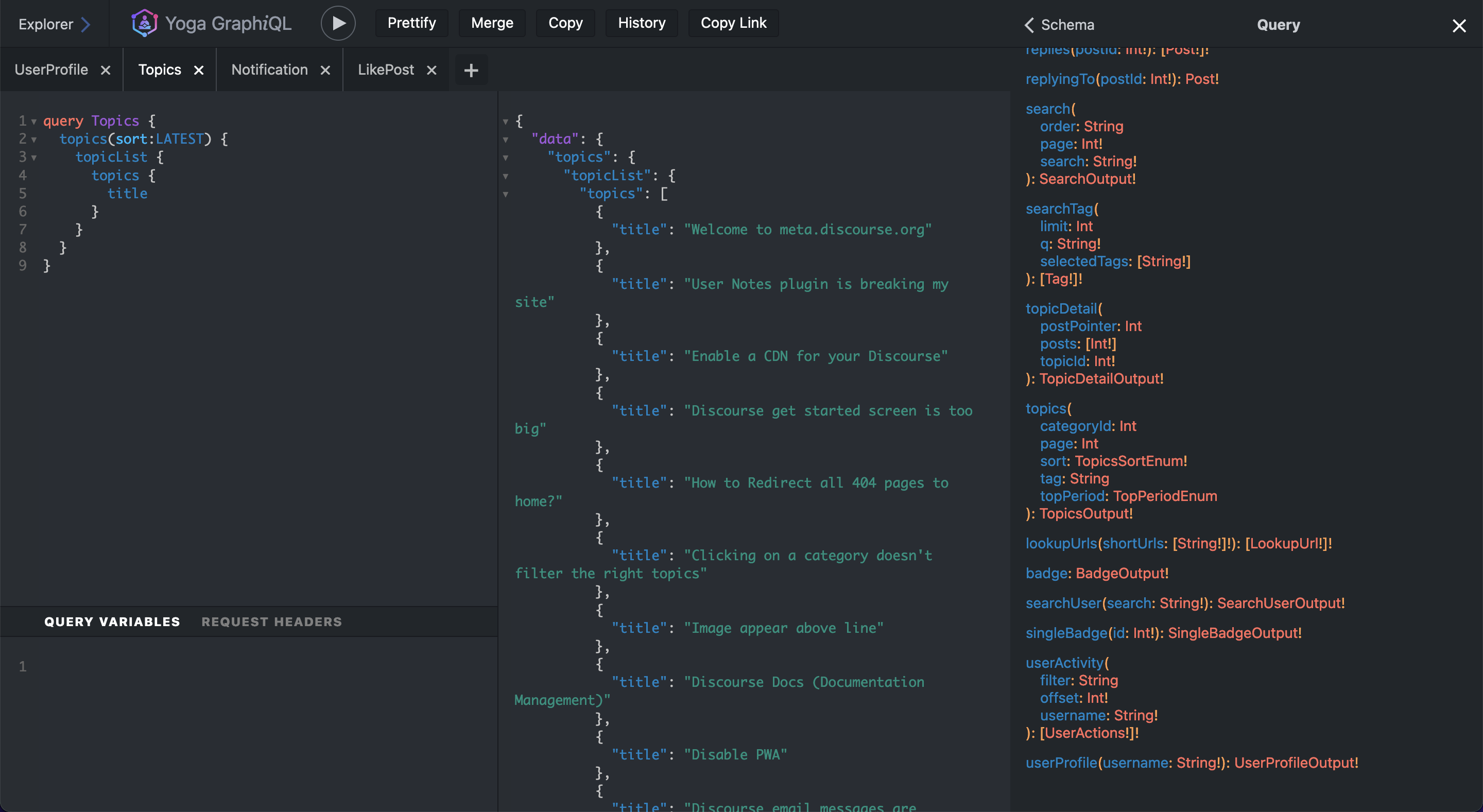Collapse the "topics" array fold arrow
1483x812 pixels.
pyautogui.click(x=506, y=194)
